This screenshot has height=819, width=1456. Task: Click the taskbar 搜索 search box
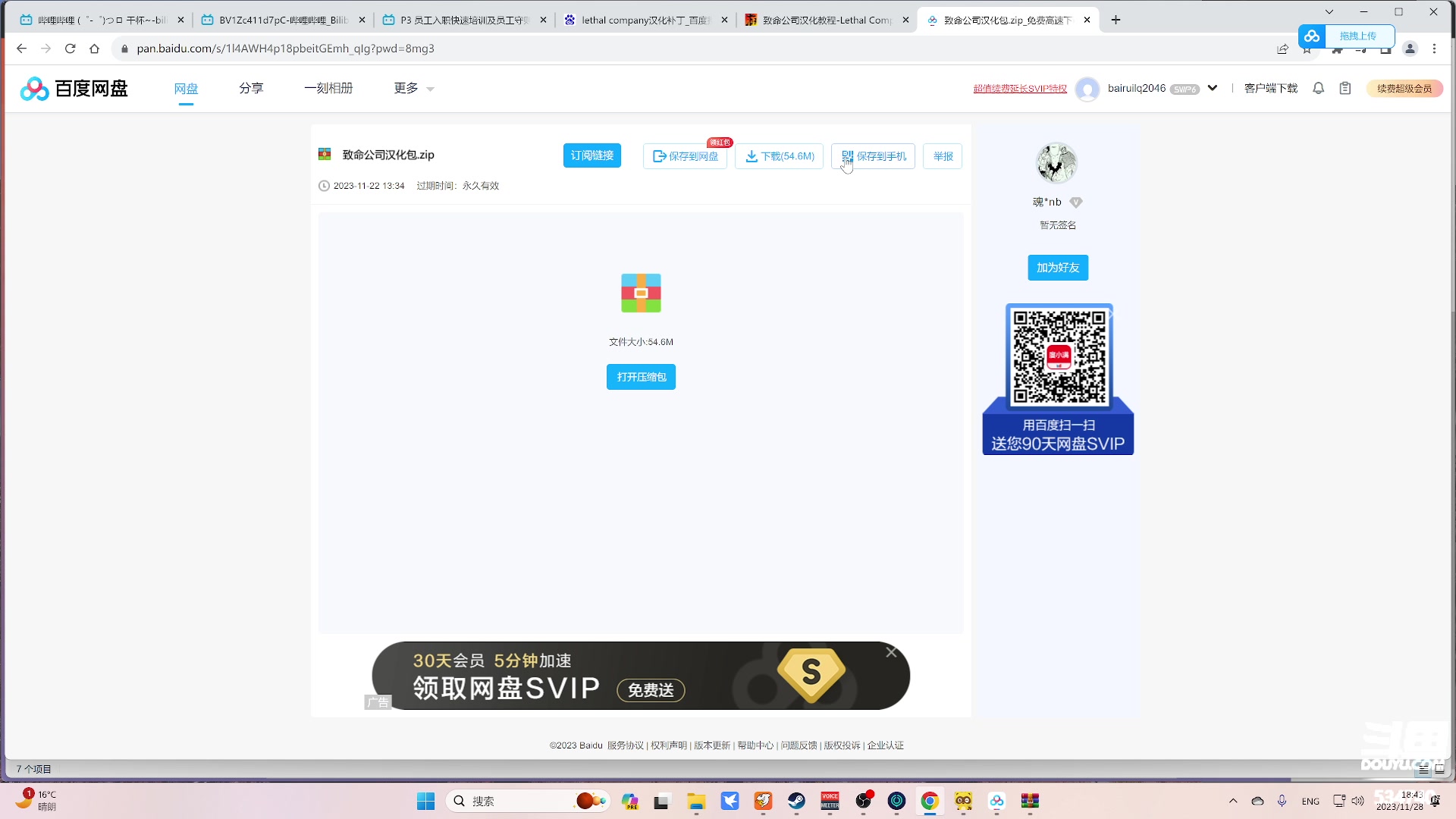(x=528, y=801)
